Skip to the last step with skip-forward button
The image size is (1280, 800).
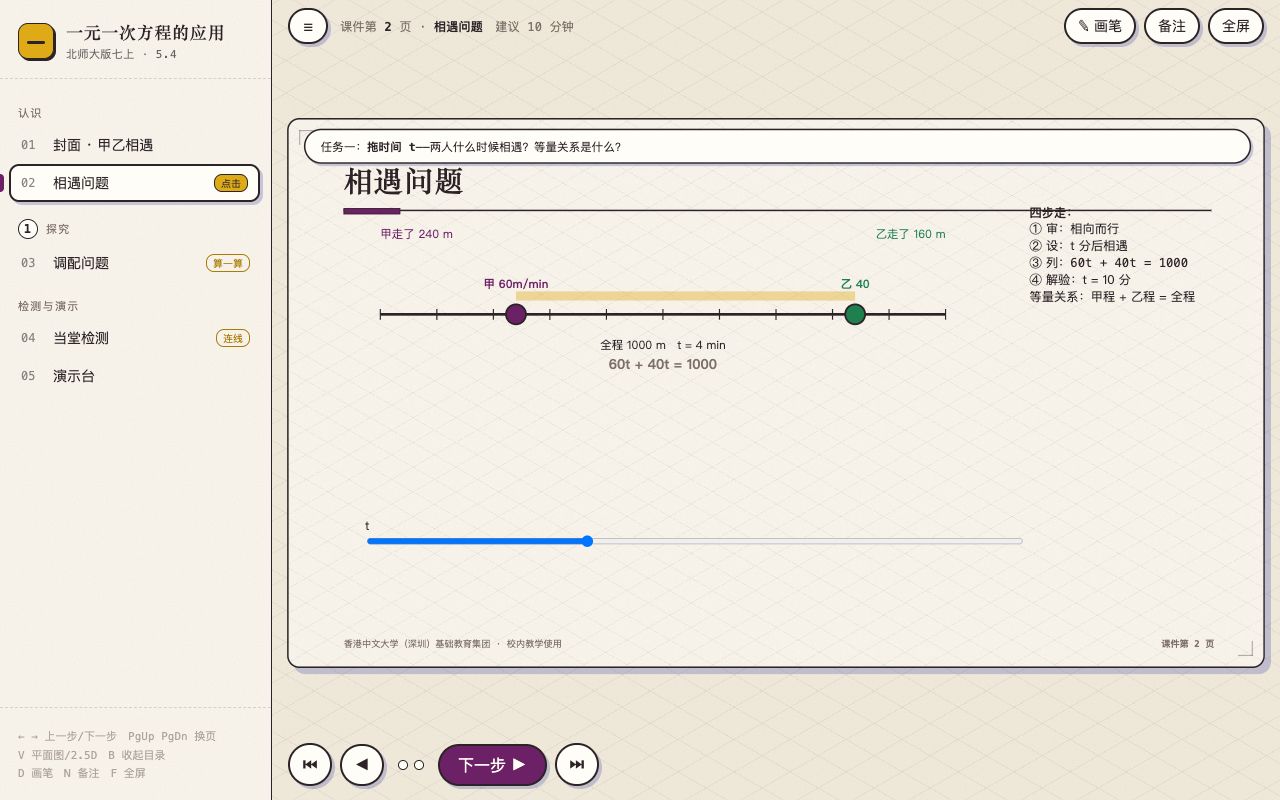click(577, 765)
